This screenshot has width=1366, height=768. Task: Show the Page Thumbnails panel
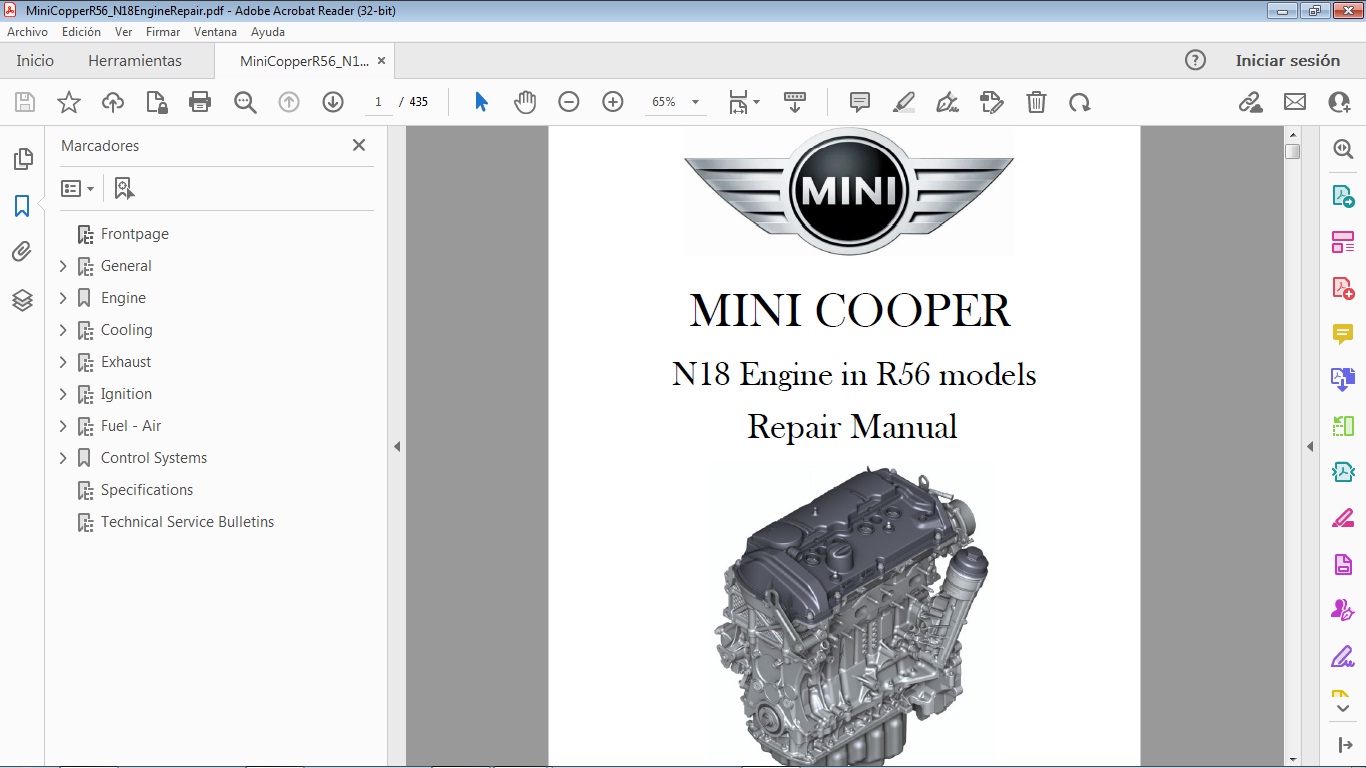point(21,158)
